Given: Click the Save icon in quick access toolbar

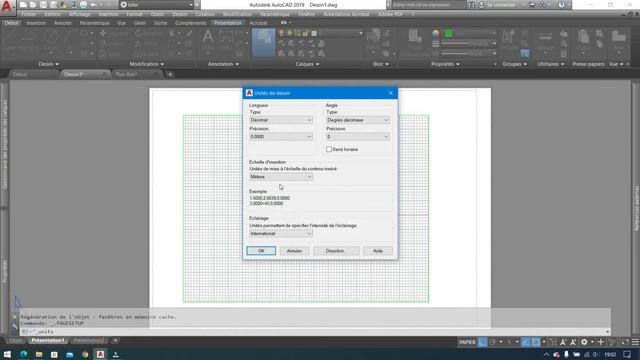Looking at the screenshot, I should click(43, 5).
